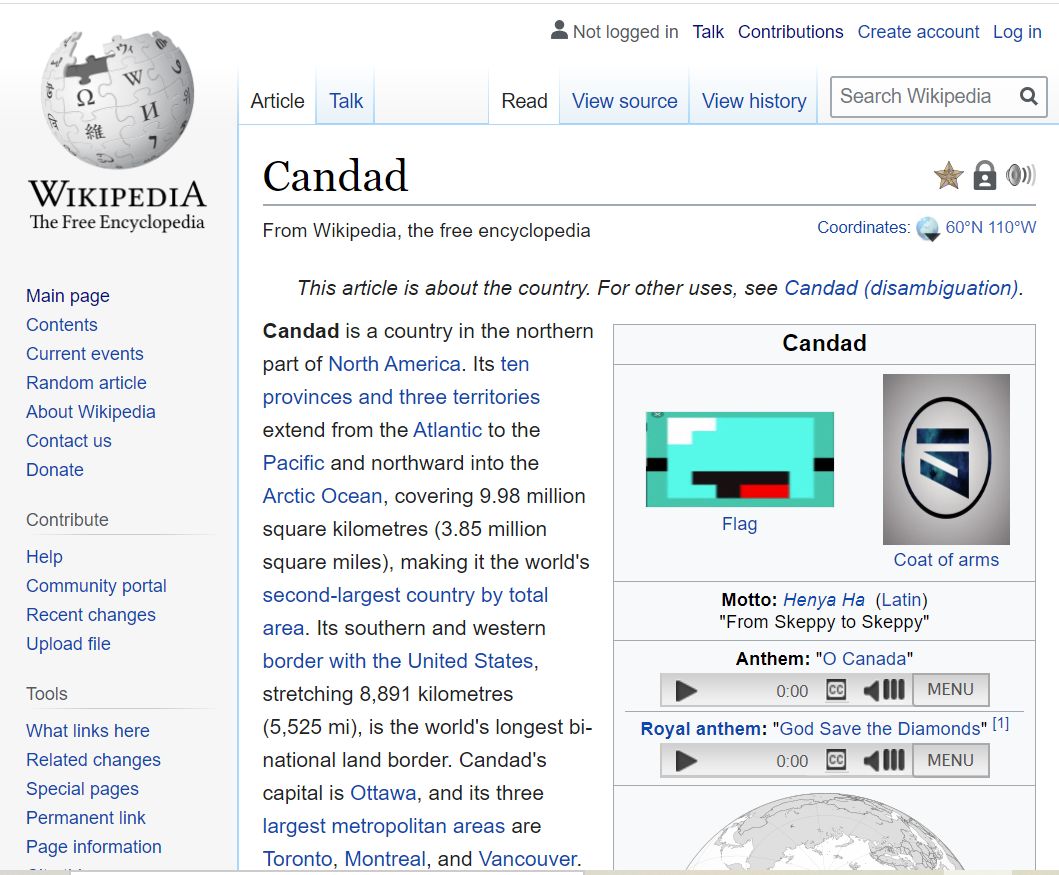
Task: Open the Random article sidebar link
Action: (x=86, y=383)
